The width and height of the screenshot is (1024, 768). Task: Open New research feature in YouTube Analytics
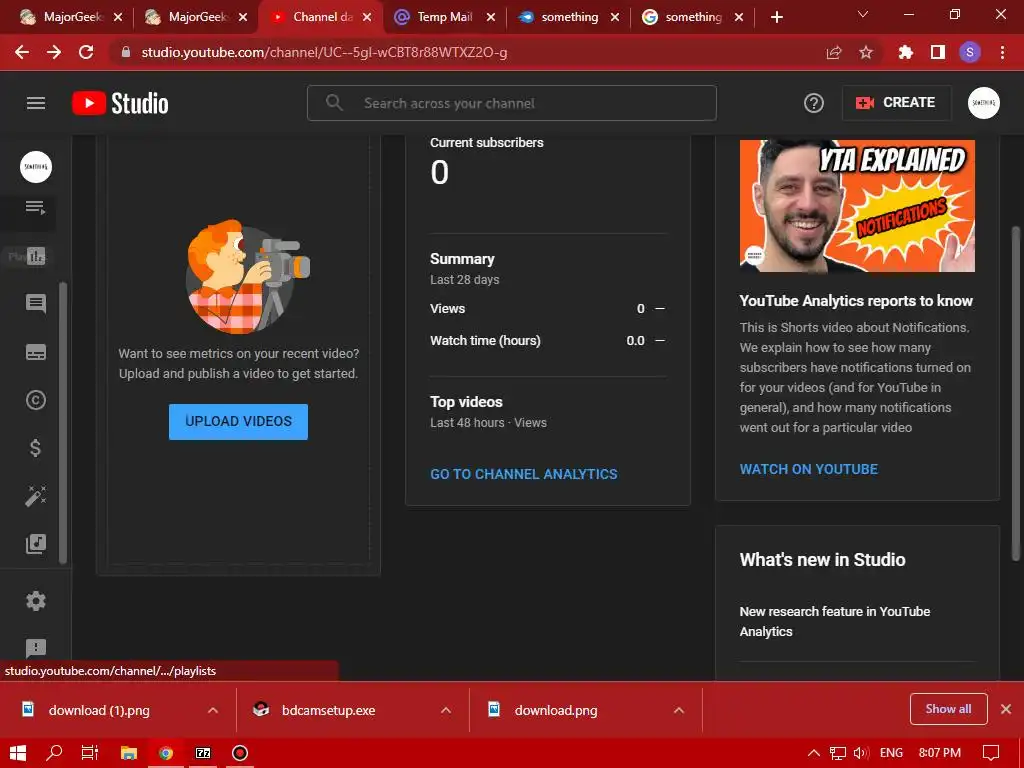(835, 621)
